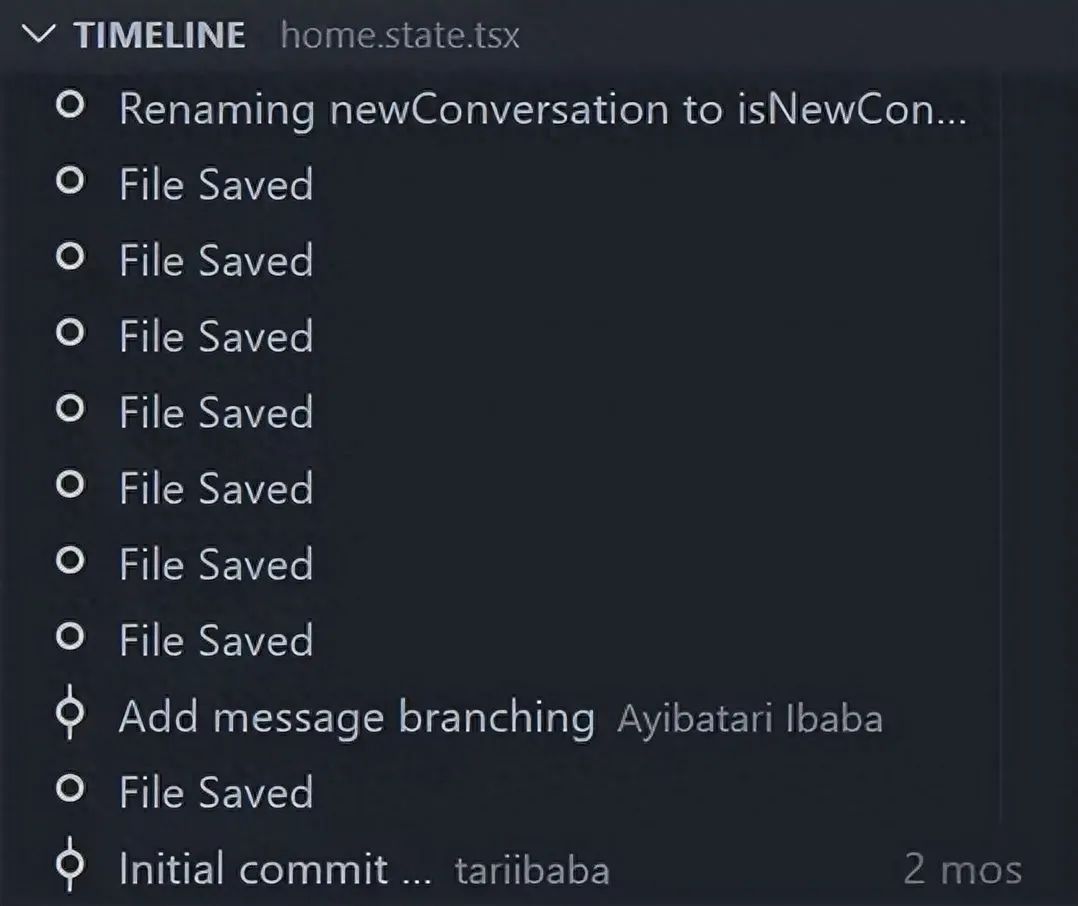Click the 2 mos timestamp

962,869
